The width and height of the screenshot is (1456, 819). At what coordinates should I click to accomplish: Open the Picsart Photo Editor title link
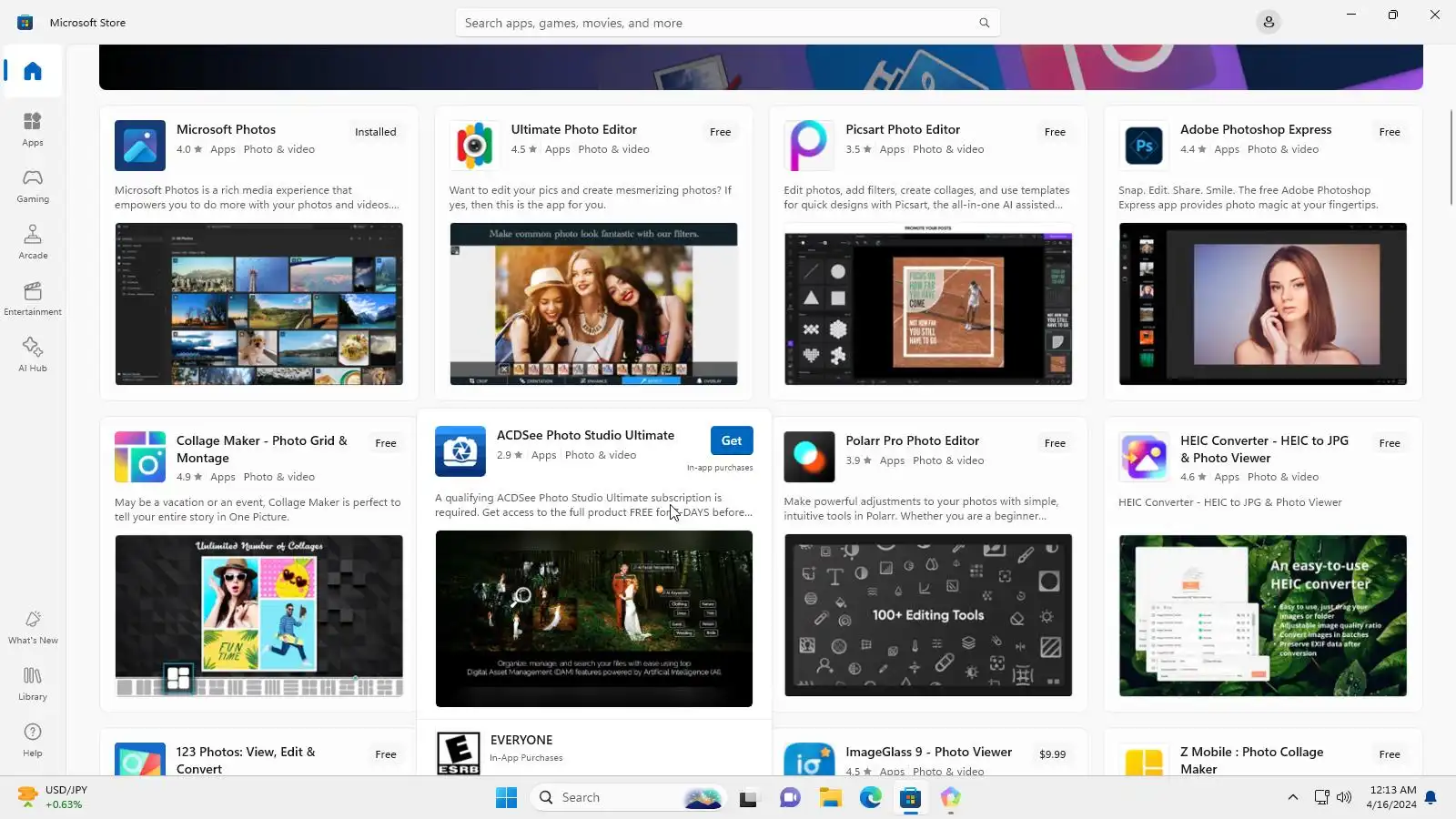click(903, 129)
